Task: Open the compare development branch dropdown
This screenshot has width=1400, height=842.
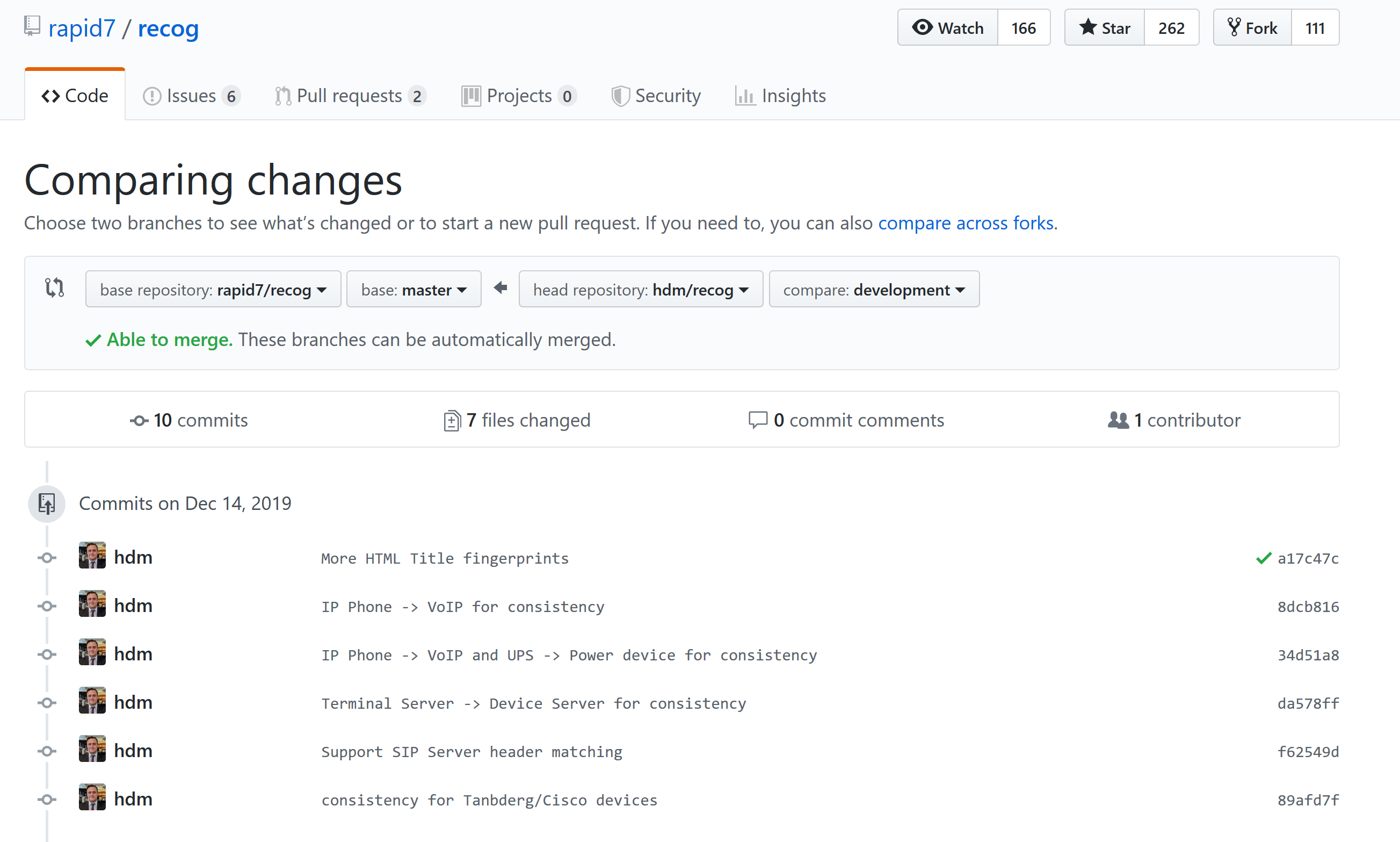Action: 873,289
